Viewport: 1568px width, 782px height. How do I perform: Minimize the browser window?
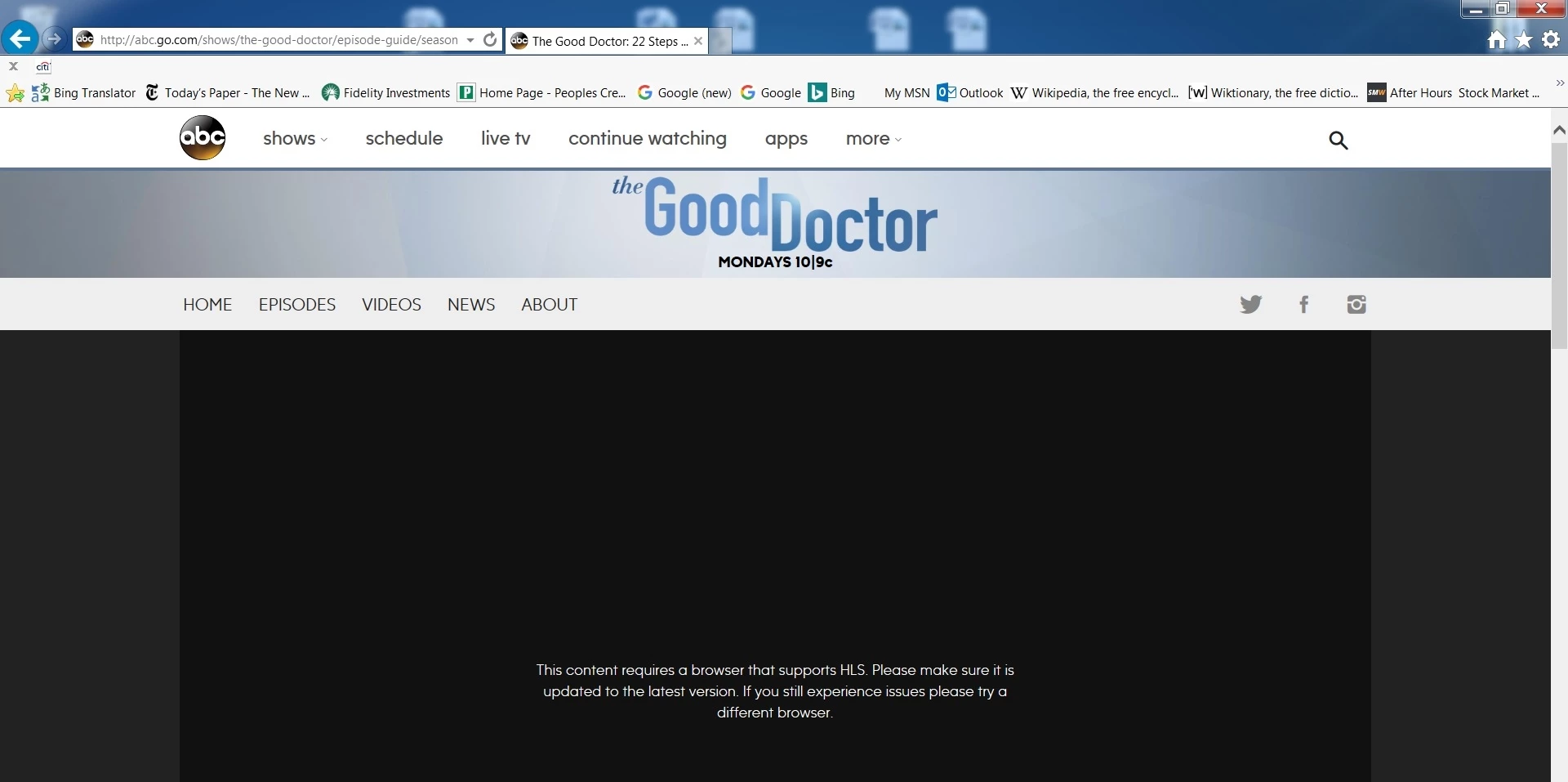pyautogui.click(x=1475, y=9)
